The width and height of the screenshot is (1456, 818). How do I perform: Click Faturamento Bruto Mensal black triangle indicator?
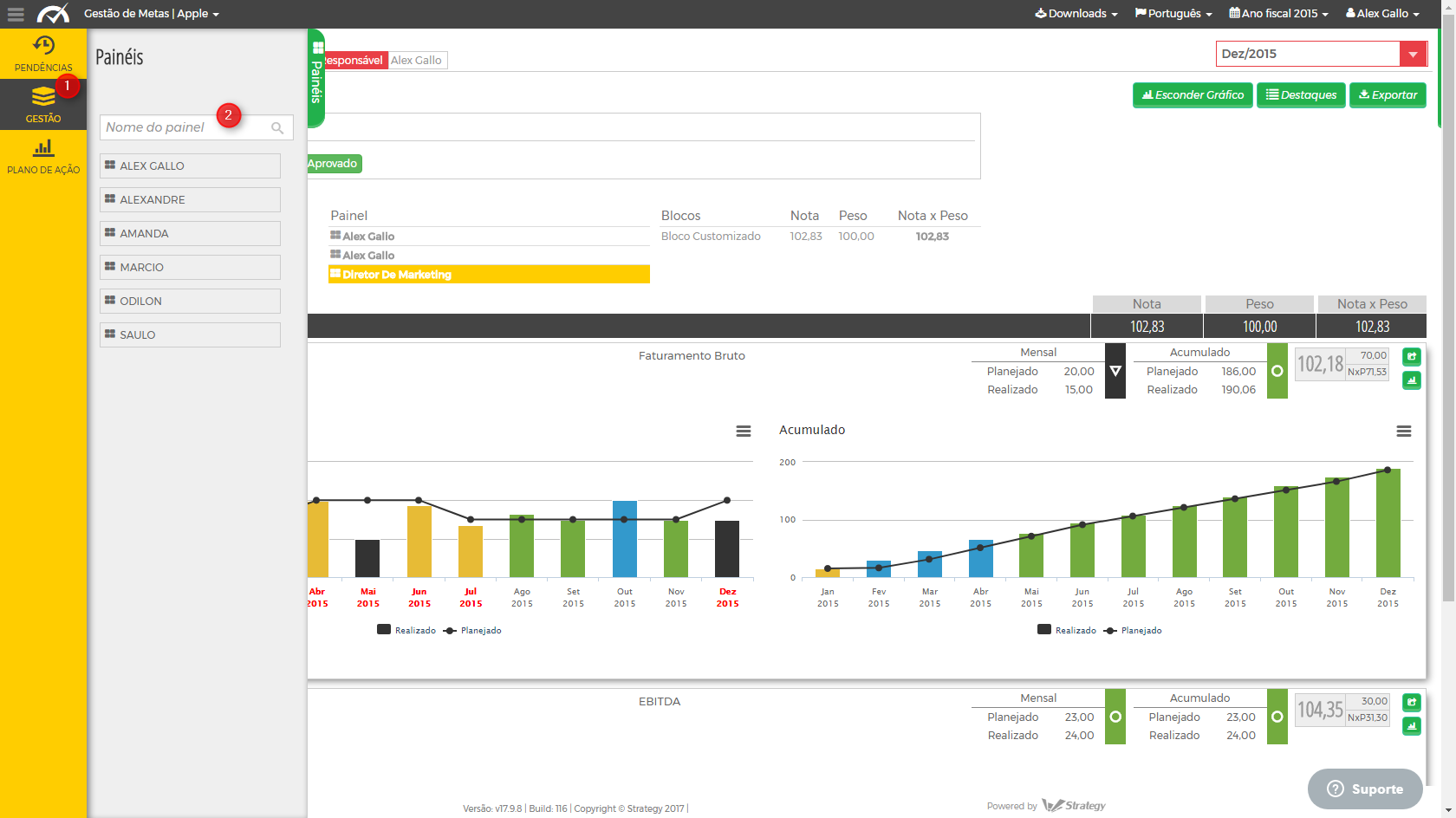click(x=1115, y=371)
